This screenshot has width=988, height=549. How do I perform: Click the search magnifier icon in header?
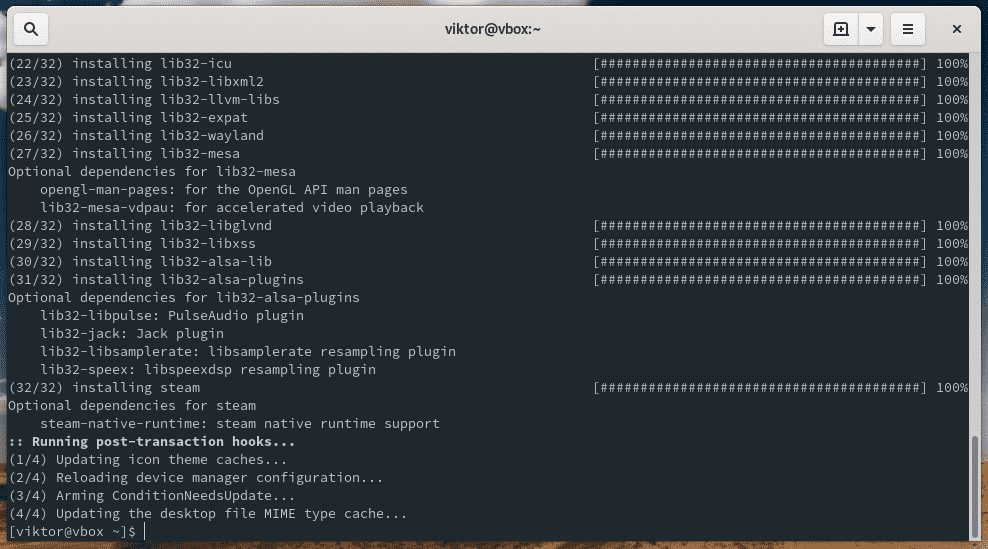click(x=31, y=29)
